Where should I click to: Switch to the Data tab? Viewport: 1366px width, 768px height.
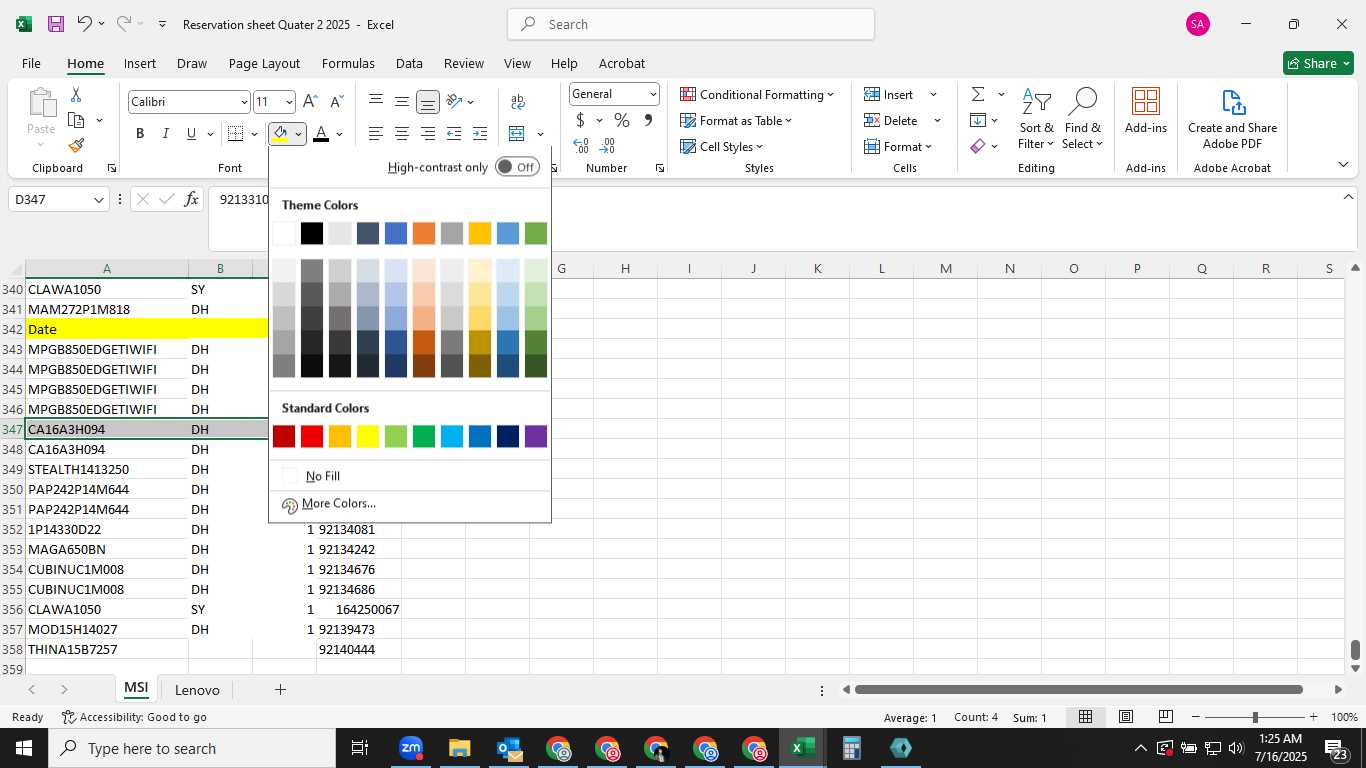[409, 63]
